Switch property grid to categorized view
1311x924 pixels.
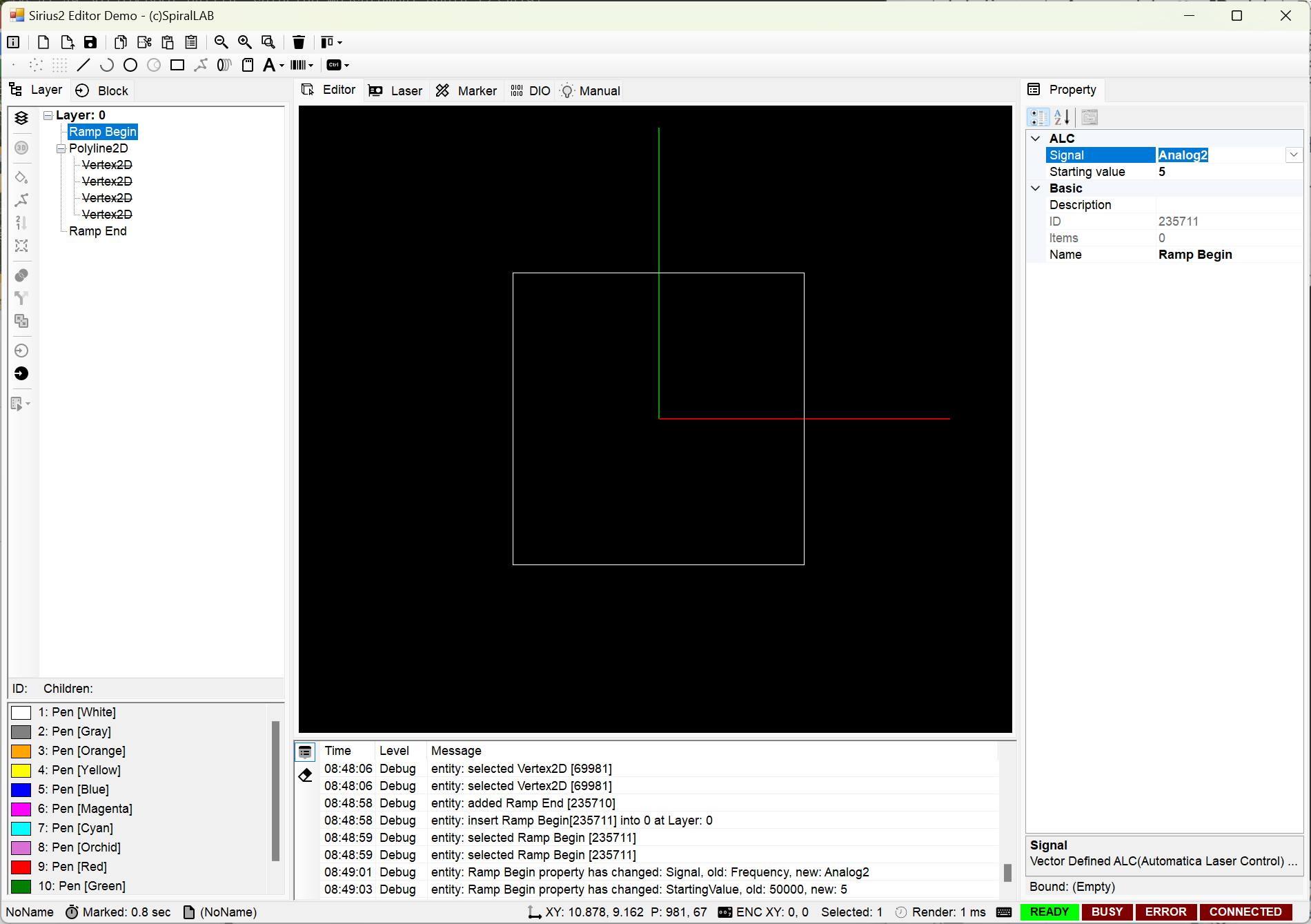[1038, 117]
